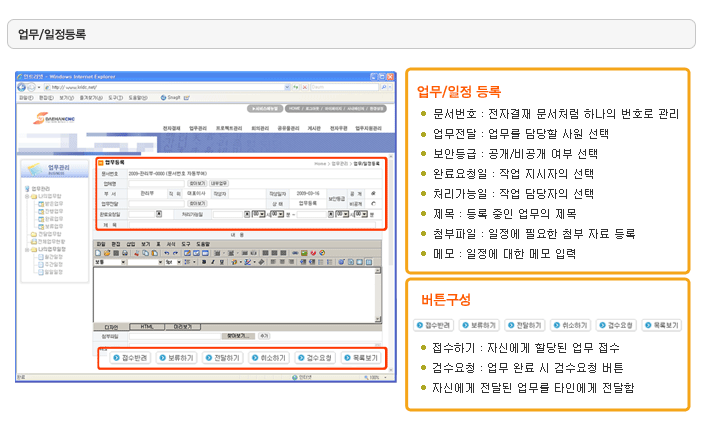Select the 비공개 radio button
This screenshot has width=705, height=429.
tap(374, 203)
